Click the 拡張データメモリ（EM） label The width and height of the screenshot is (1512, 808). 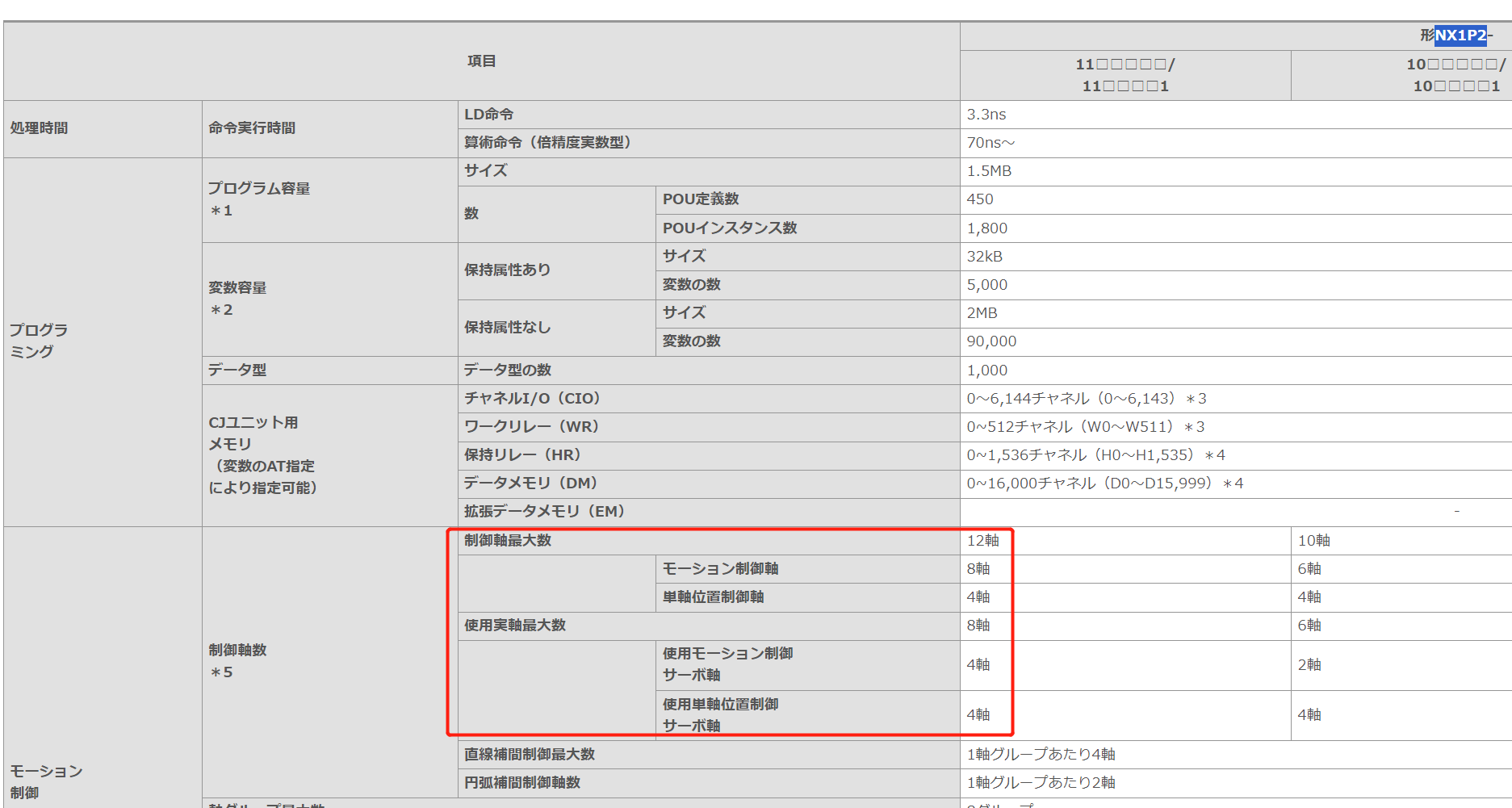544,512
